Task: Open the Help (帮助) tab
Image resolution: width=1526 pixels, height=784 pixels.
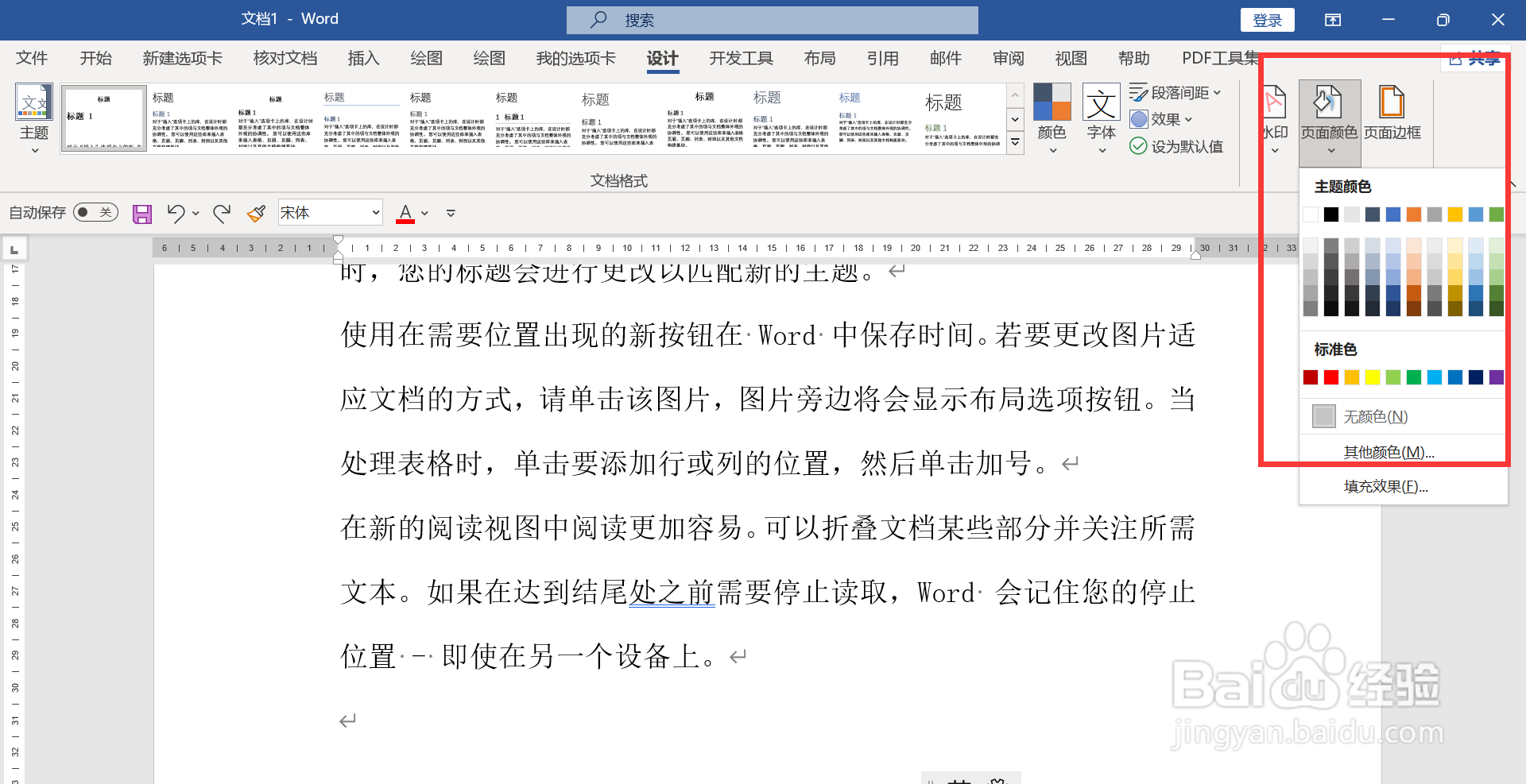Action: tap(1133, 58)
